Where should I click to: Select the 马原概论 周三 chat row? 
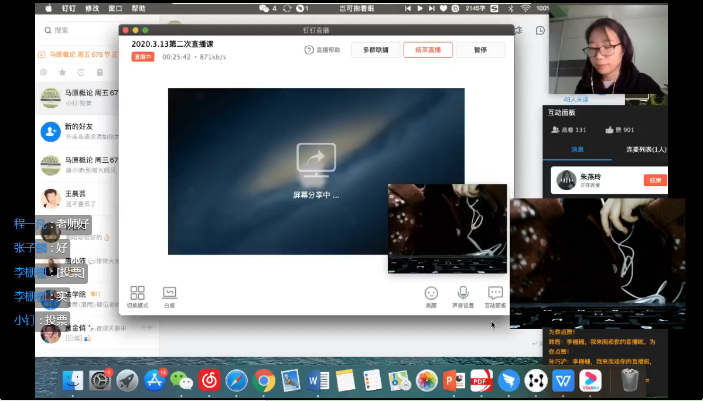point(77,165)
